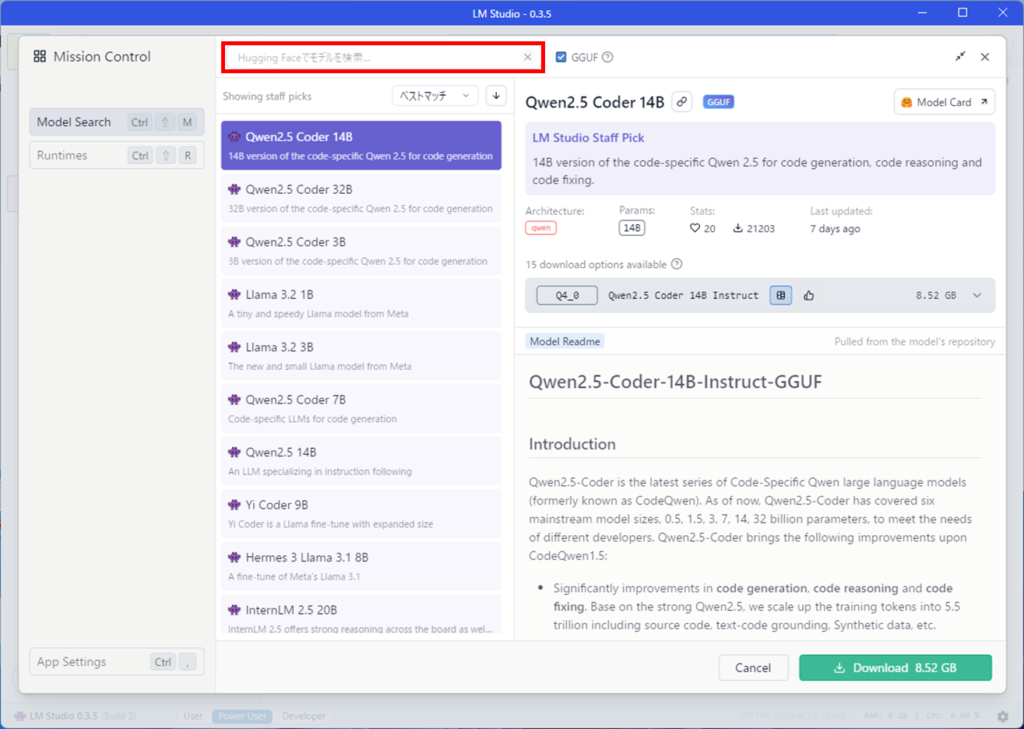Select Qwen2.5 Coder 7B model

coord(361,408)
